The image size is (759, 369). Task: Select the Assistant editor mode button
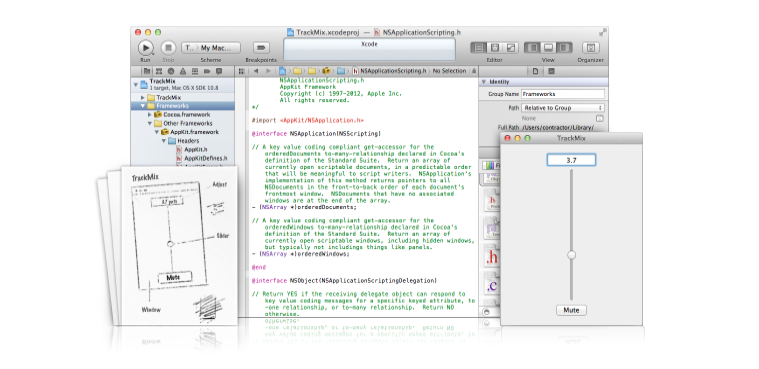(x=495, y=48)
